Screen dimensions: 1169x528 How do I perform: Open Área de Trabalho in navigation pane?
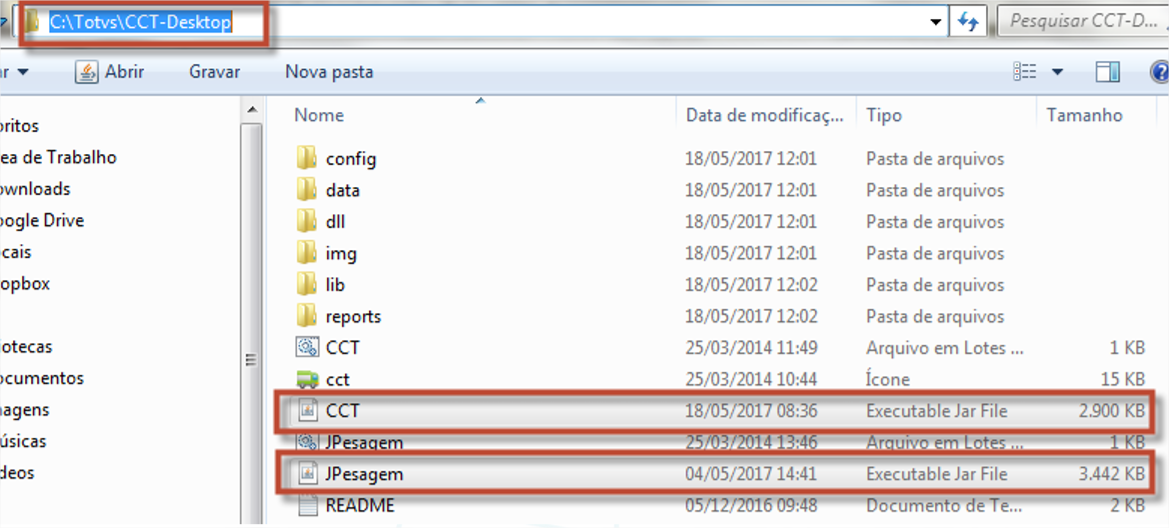point(58,158)
